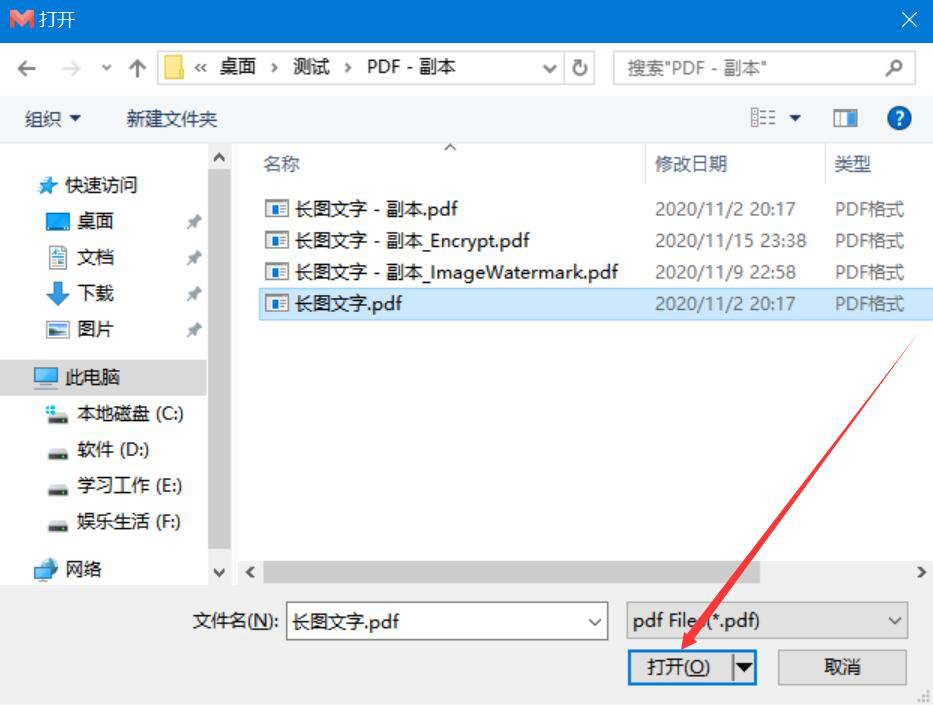Click the 取消 button
933x705 pixels.
coord(842,667)
